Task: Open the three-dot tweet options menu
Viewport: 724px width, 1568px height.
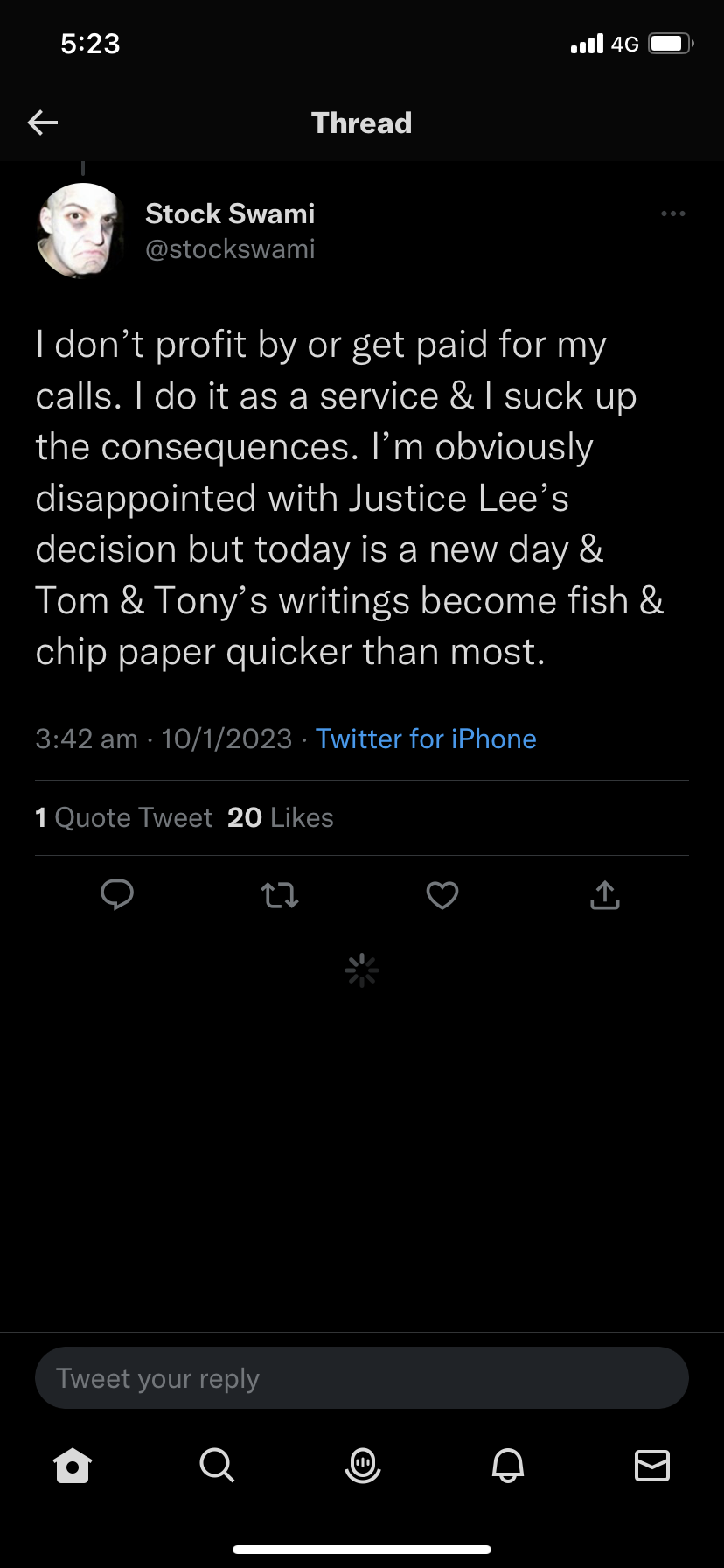Action: coord(672,213)
